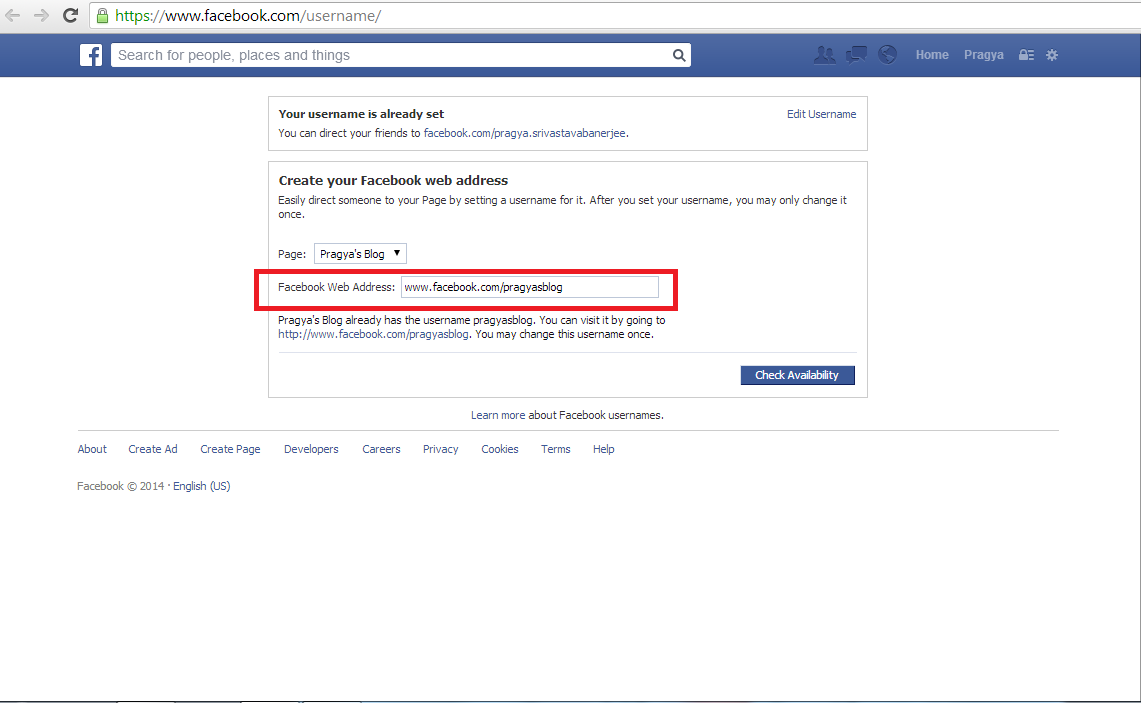1141x703 pixels.
Task: Click the browser forward arrow
Action: [41, 15]
